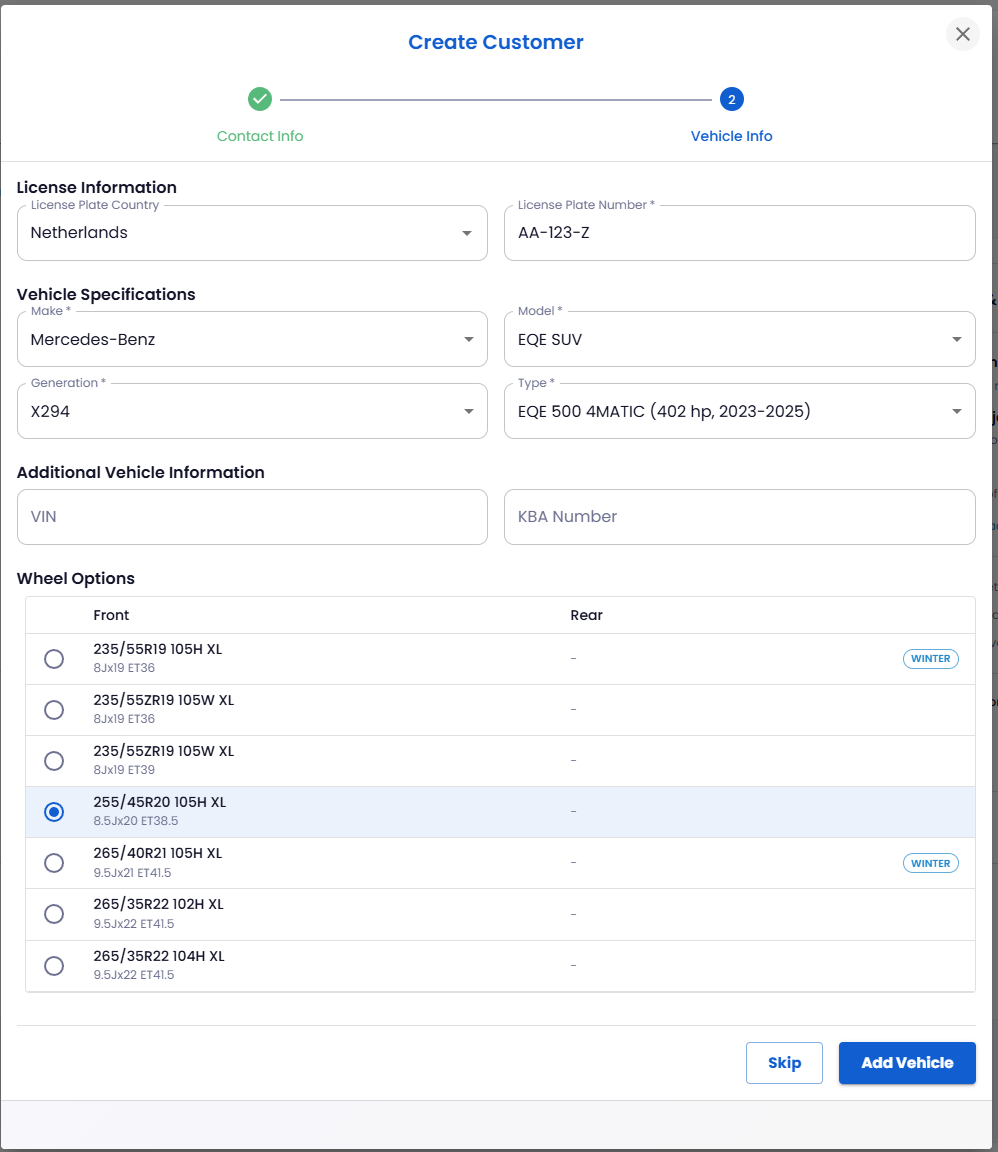Click WINTER badge on 265/40R21 row

click(x=930, y=863)
